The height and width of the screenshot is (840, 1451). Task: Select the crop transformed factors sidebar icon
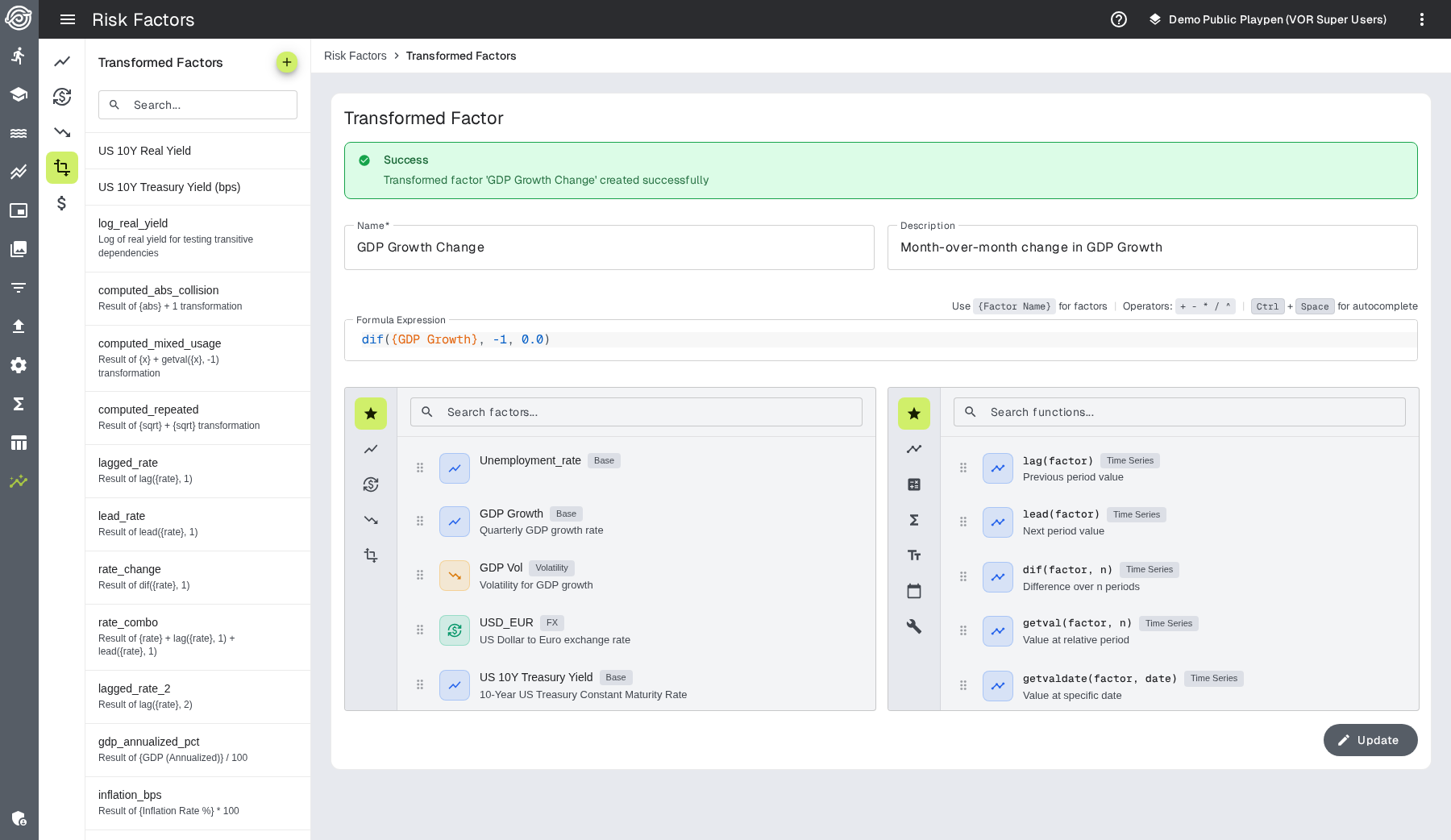pos(62,168)
